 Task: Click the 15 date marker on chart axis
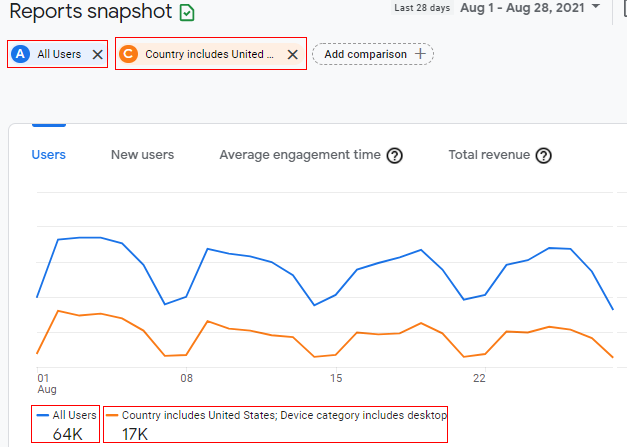coord(336,378)
